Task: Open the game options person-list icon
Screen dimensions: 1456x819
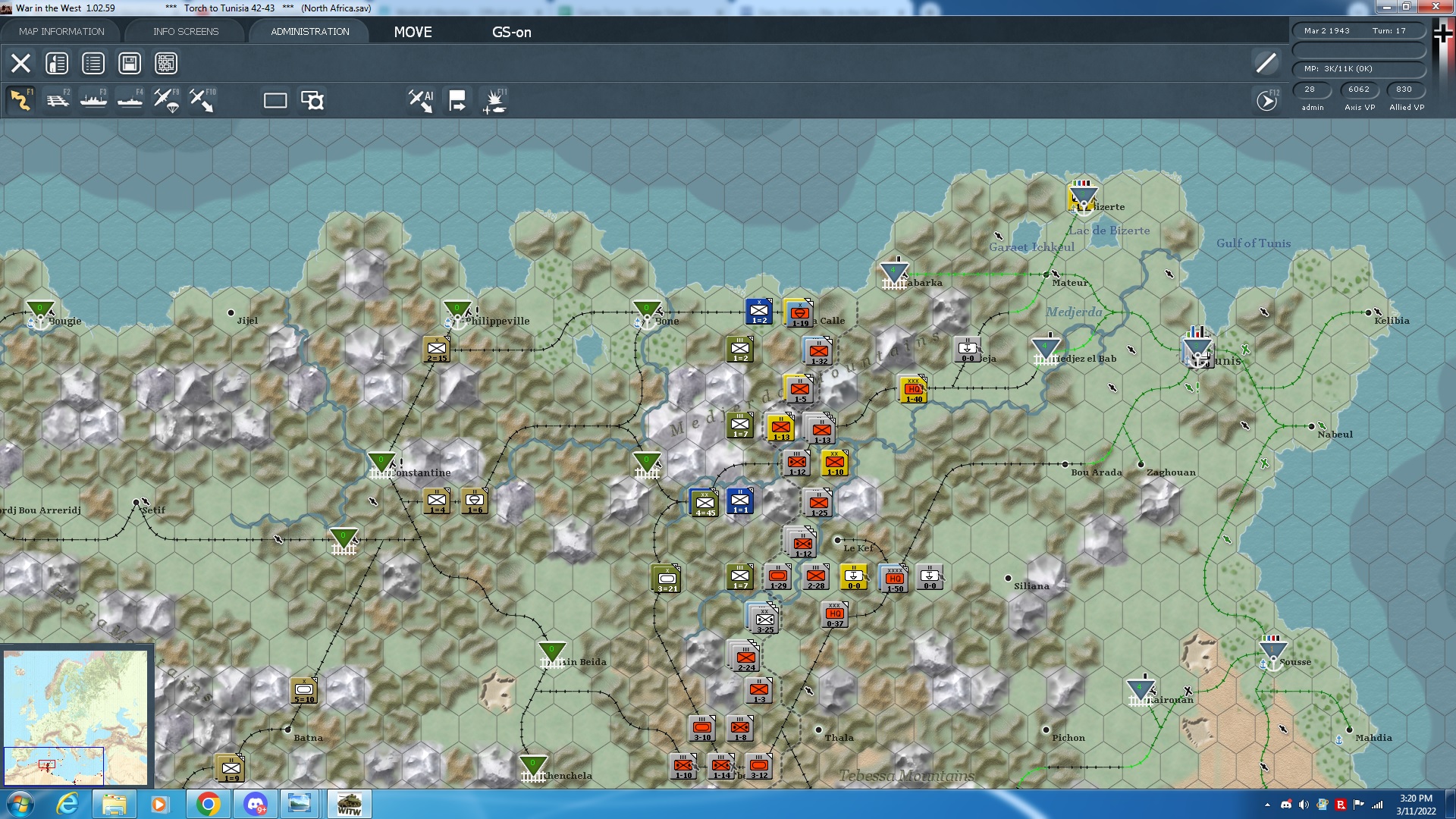Action: click(57, 63)
